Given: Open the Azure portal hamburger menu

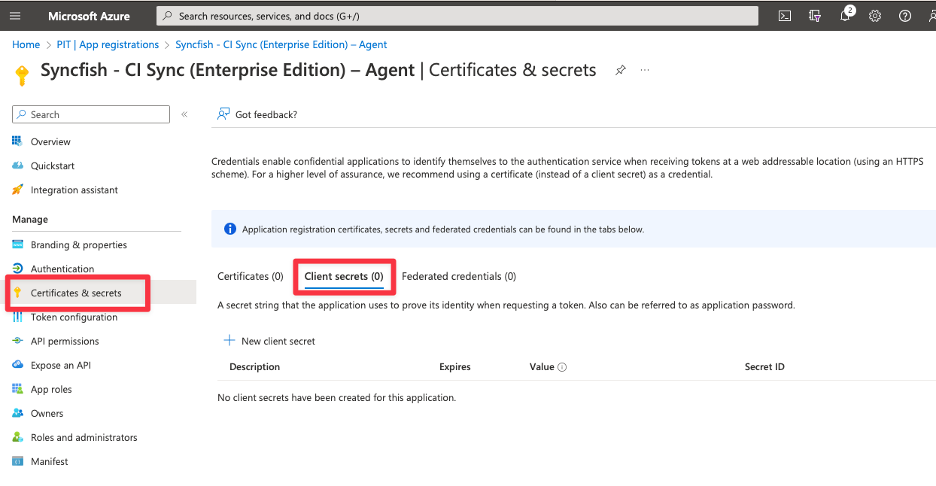Looking at the screenshot, I should (x=15, y=16).
